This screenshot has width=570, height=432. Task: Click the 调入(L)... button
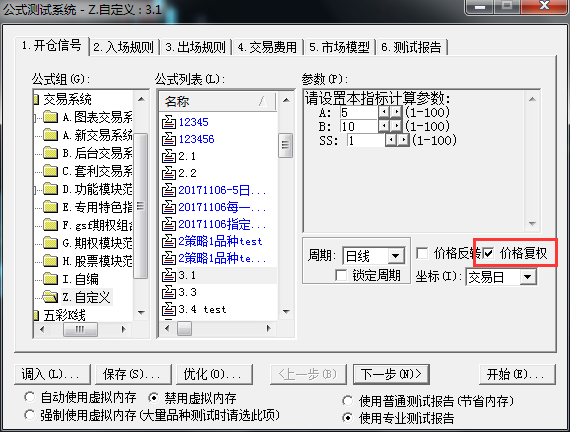(x=52, y=374)
